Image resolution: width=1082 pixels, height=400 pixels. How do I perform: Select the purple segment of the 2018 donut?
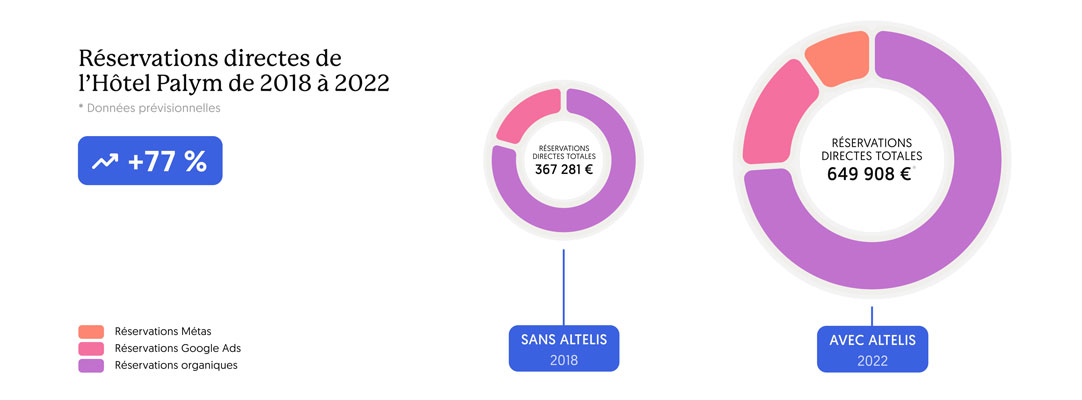point(610,200)
